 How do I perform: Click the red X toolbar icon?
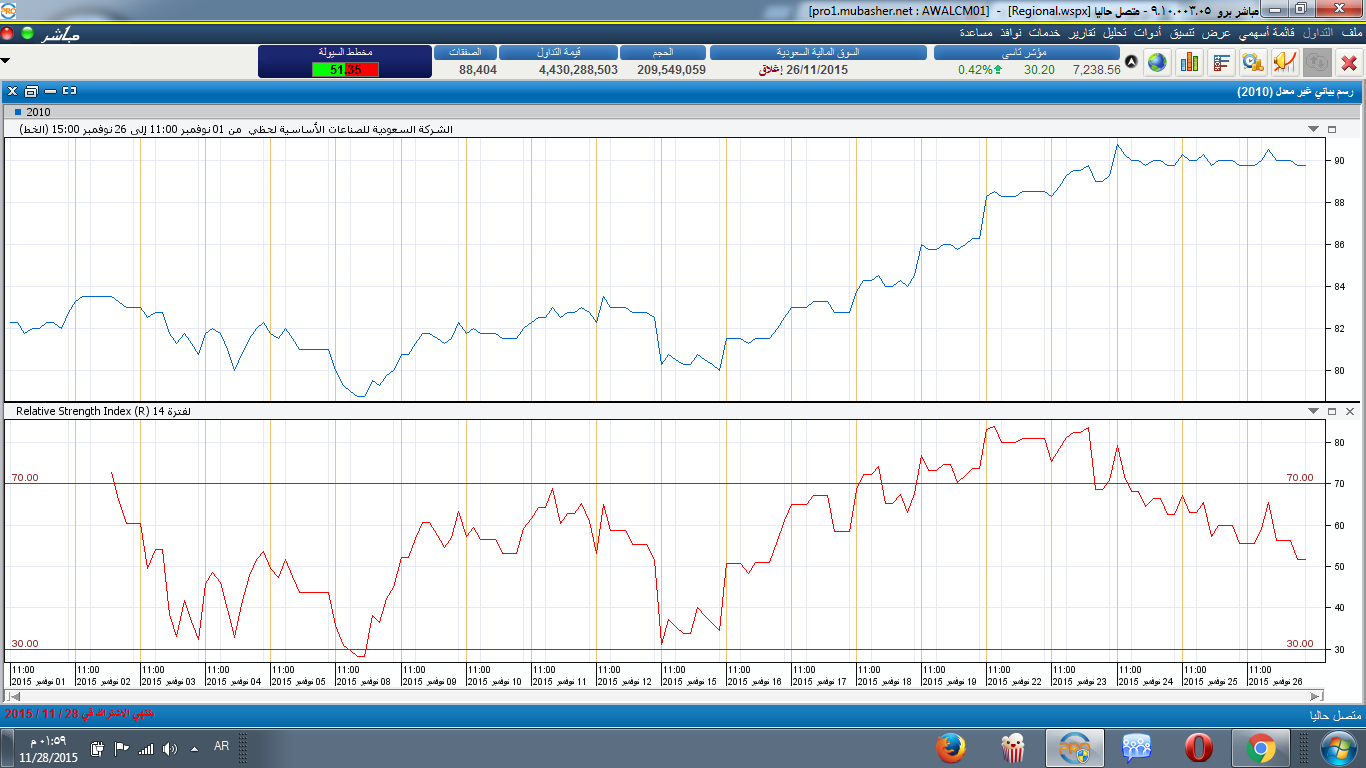[1349, 62]
